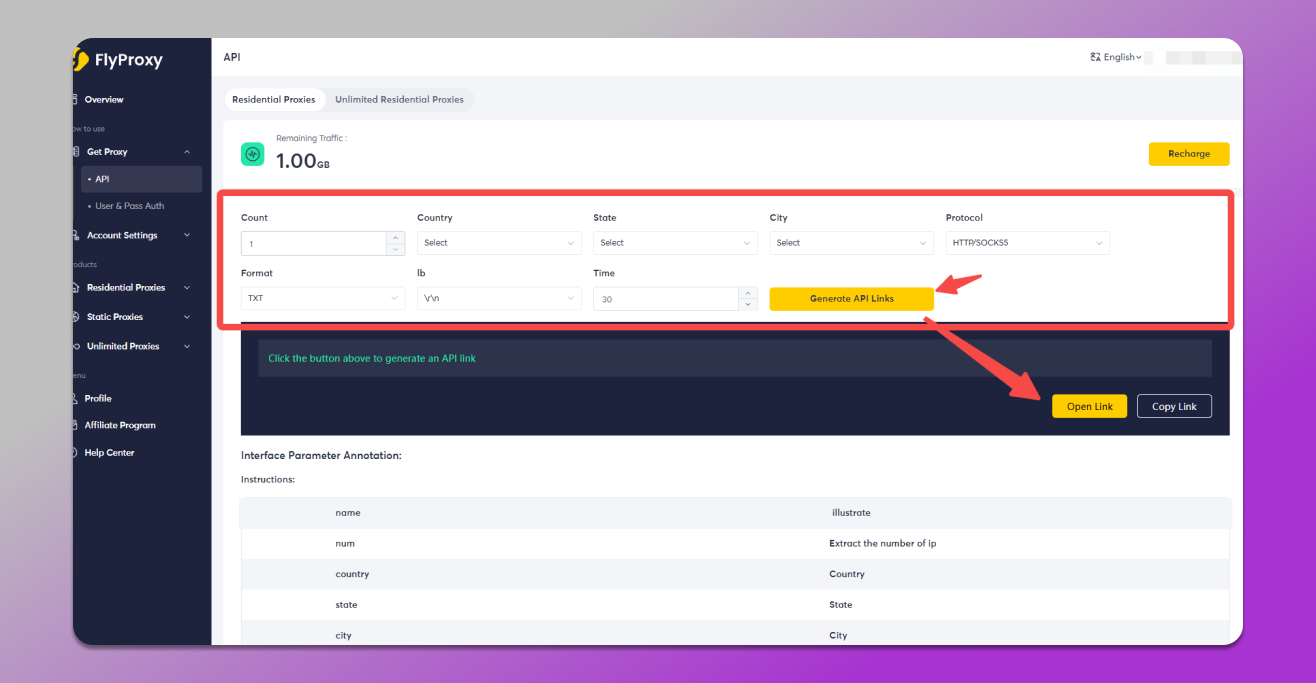Click the 'num' table cell
This screenshot has height=683, width=1316.
pos(345,543)
